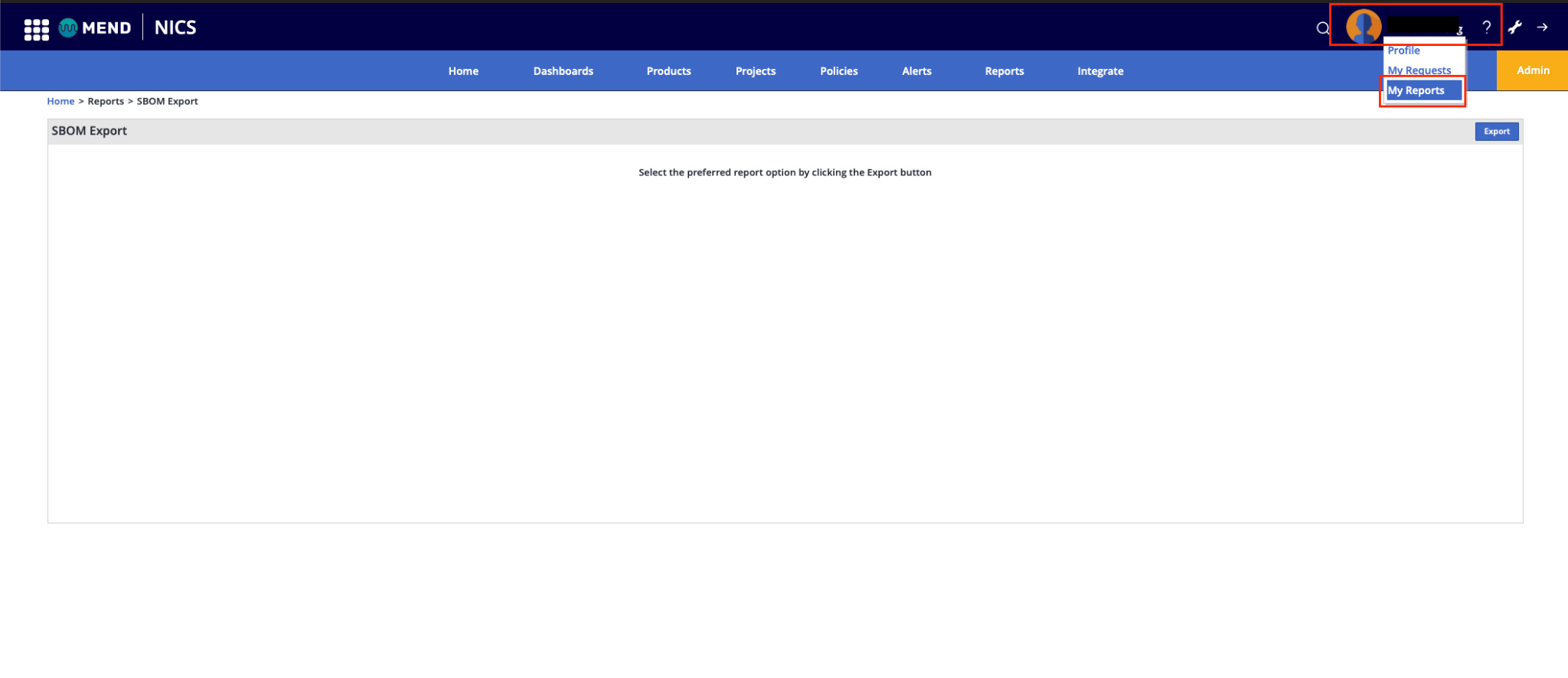Open the Policies menu

pyautogui.click(x=839, y=71)
